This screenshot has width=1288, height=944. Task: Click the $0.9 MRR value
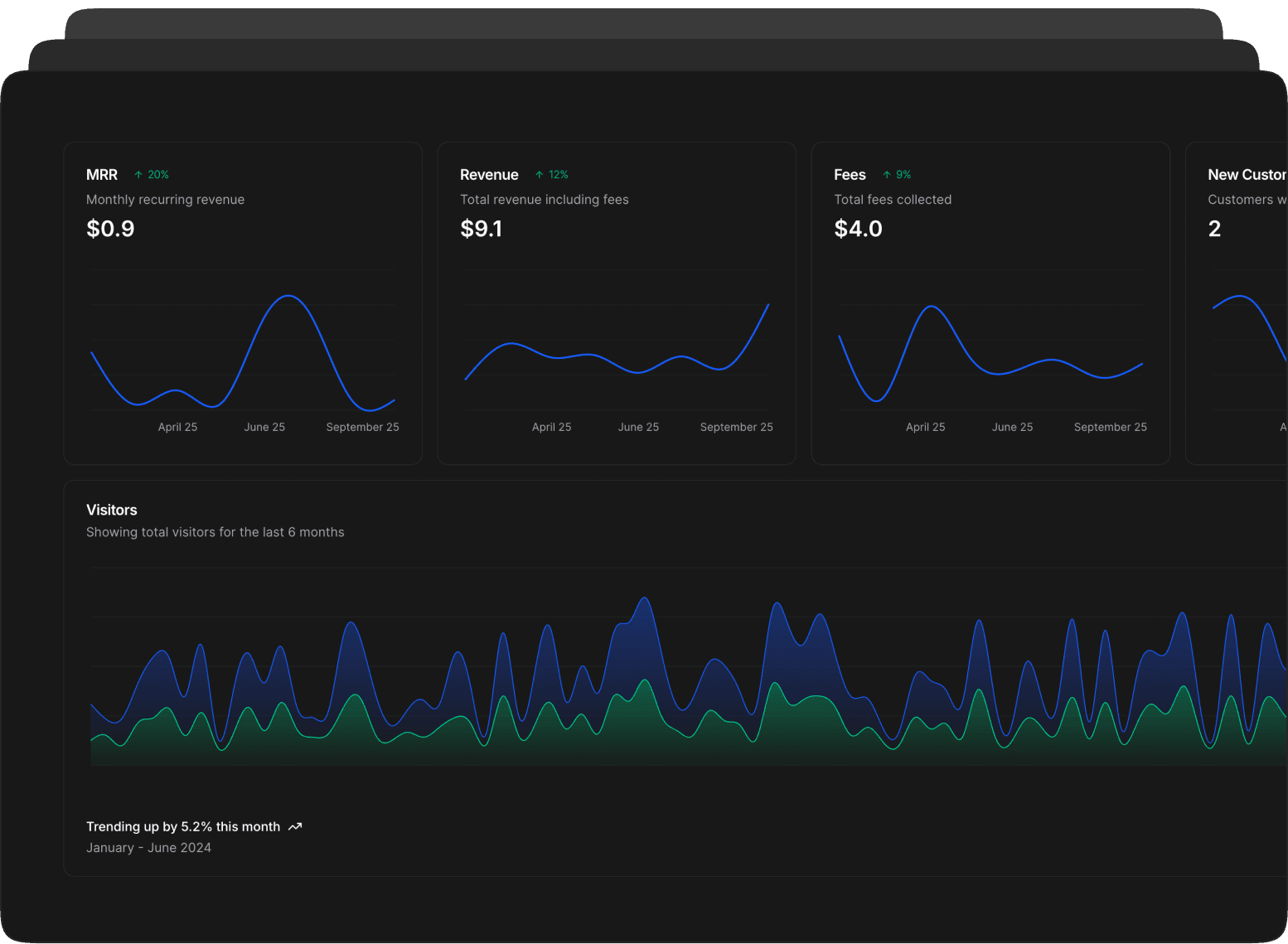(110, 229)
